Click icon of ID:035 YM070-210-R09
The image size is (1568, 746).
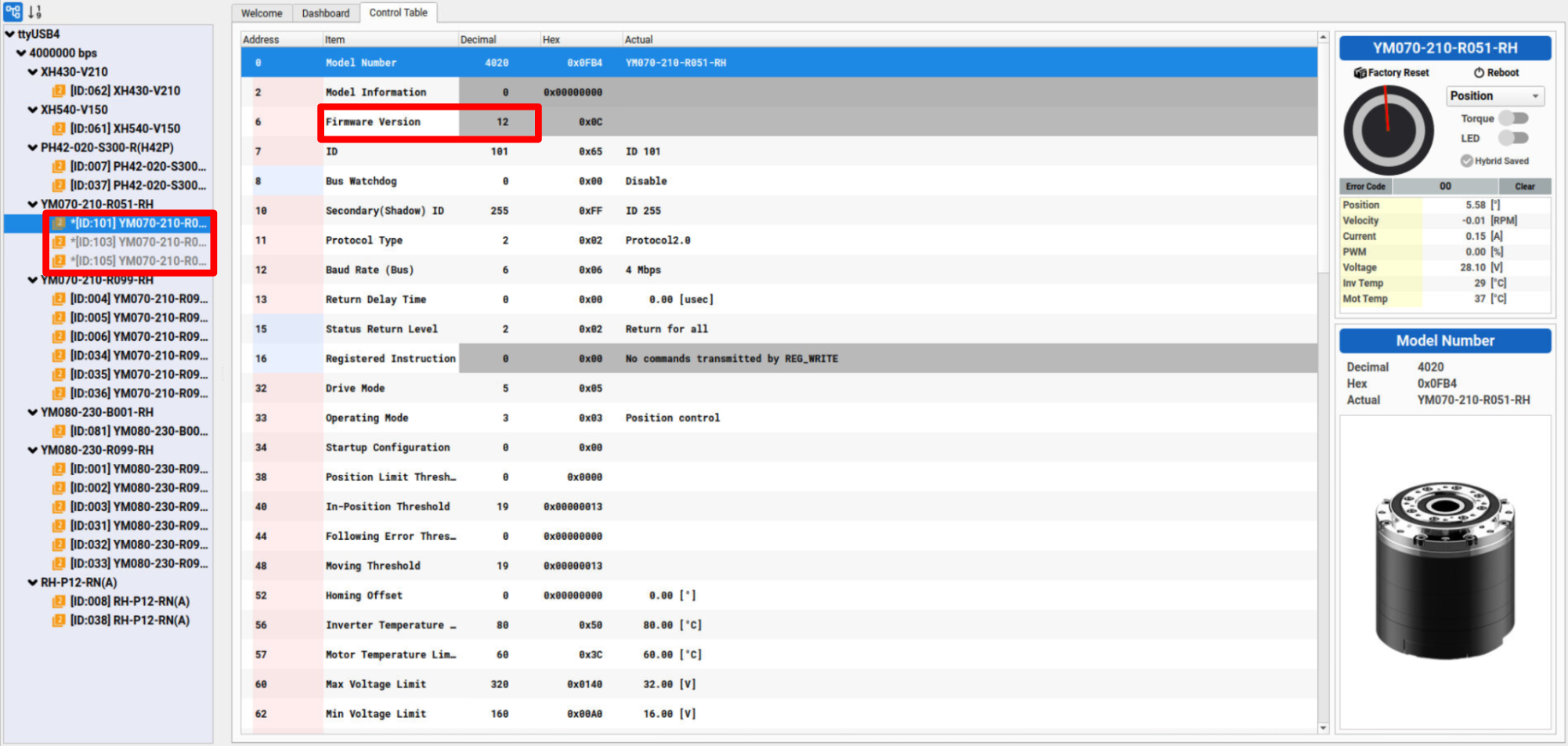pos(59,375)
